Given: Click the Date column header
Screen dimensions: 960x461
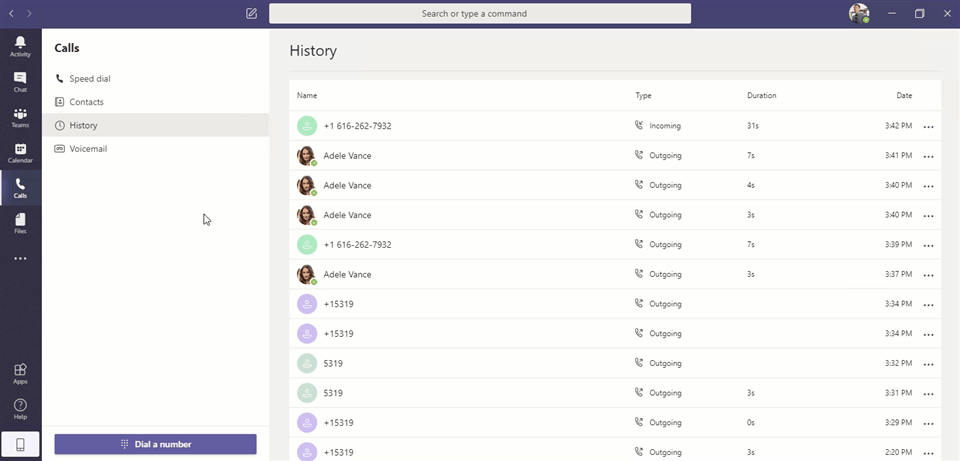Looking at the screenshot, I should [904, 96].
